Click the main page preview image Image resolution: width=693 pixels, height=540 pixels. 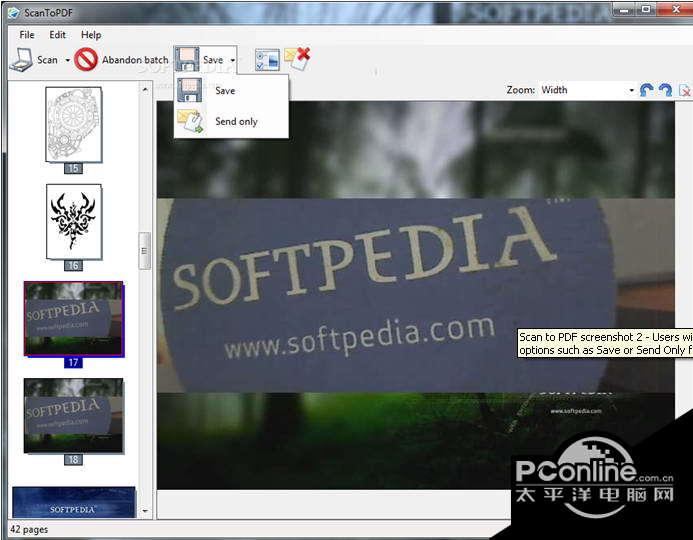coord(415,295)
